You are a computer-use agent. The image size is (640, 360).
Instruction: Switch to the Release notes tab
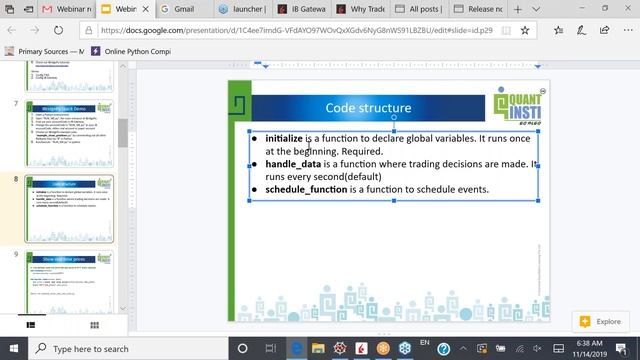[478, 9]
